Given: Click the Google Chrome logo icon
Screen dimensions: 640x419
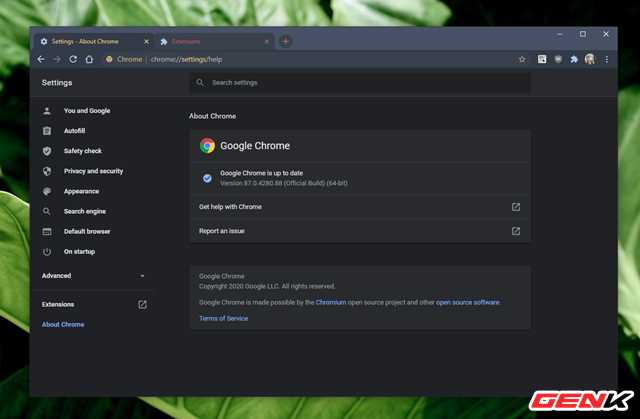Looking at the screenshot, I should 207,146.
